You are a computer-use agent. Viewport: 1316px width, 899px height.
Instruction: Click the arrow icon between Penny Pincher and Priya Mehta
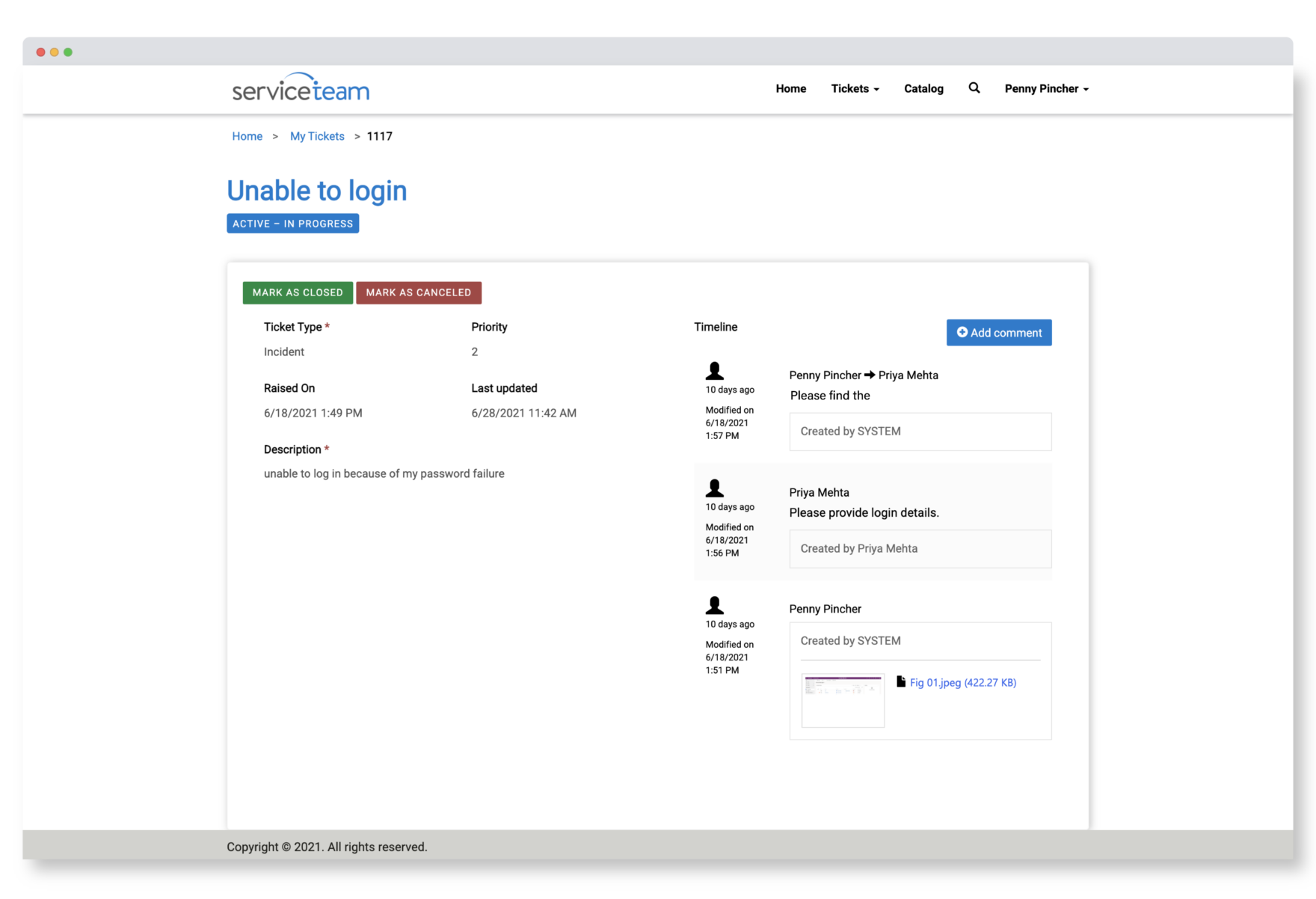tap(870, 375)
